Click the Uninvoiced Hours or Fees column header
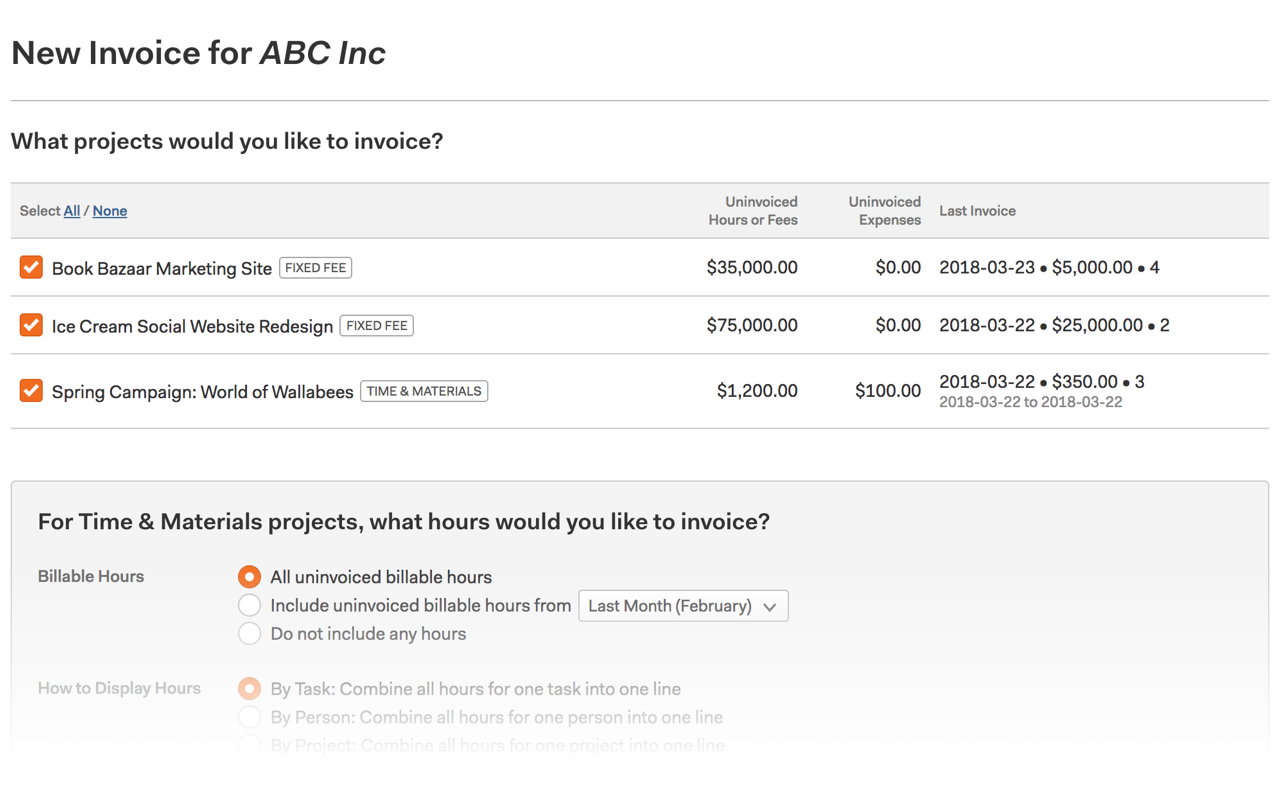The width and height of the screenshot is (1280, 800). tap(752, 210)
